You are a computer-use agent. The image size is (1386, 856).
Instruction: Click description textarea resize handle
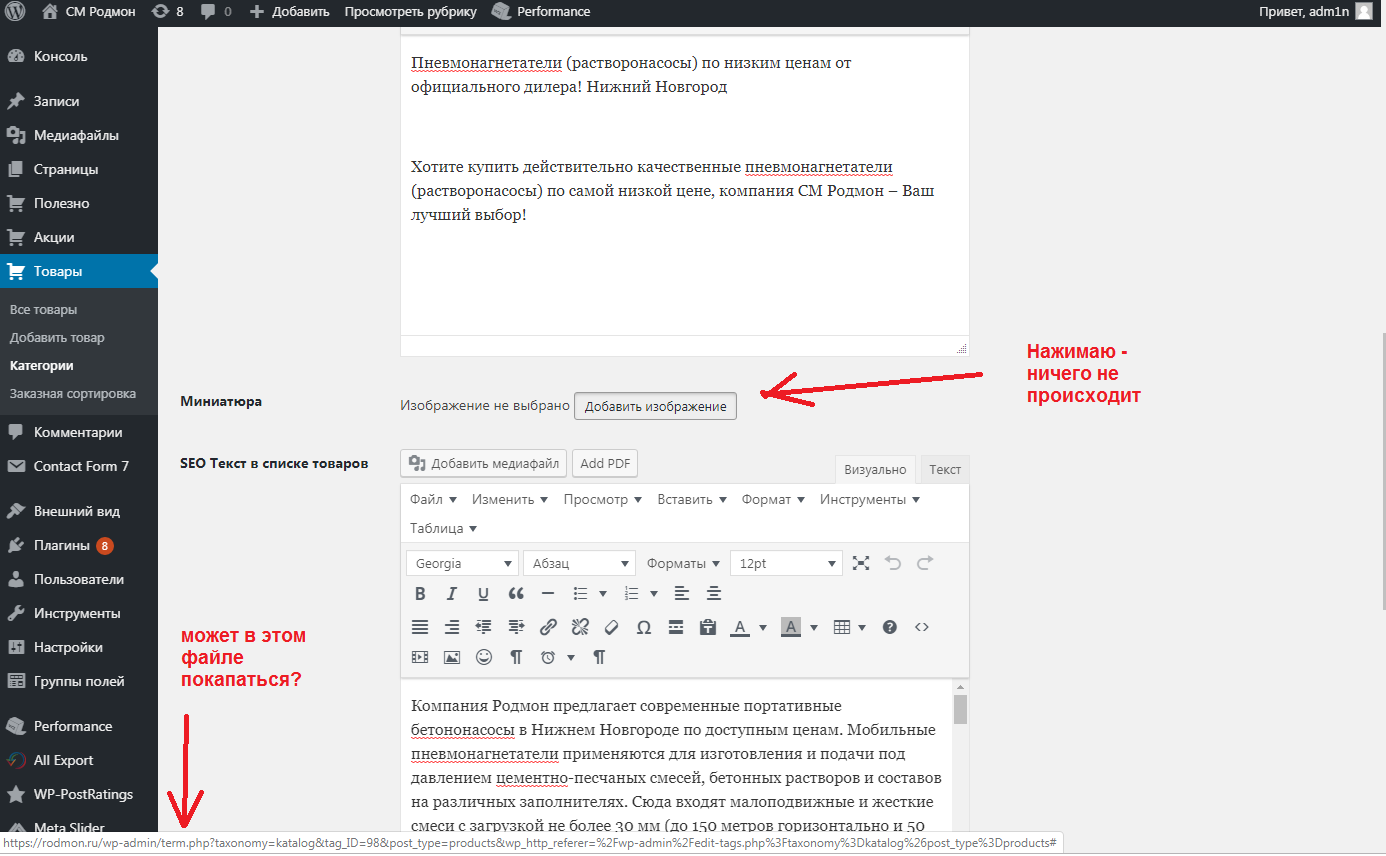point(962,348)
